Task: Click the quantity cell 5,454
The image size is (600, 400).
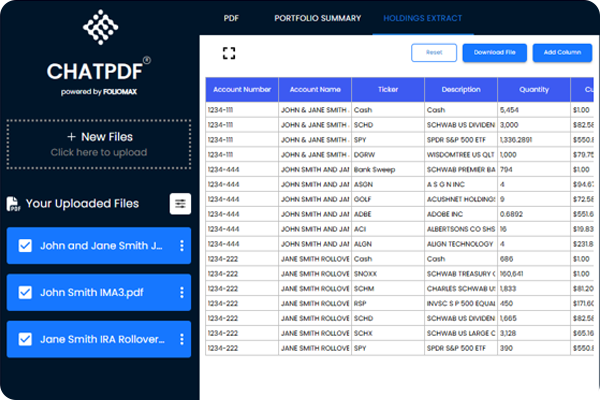Action: (534, 110)
